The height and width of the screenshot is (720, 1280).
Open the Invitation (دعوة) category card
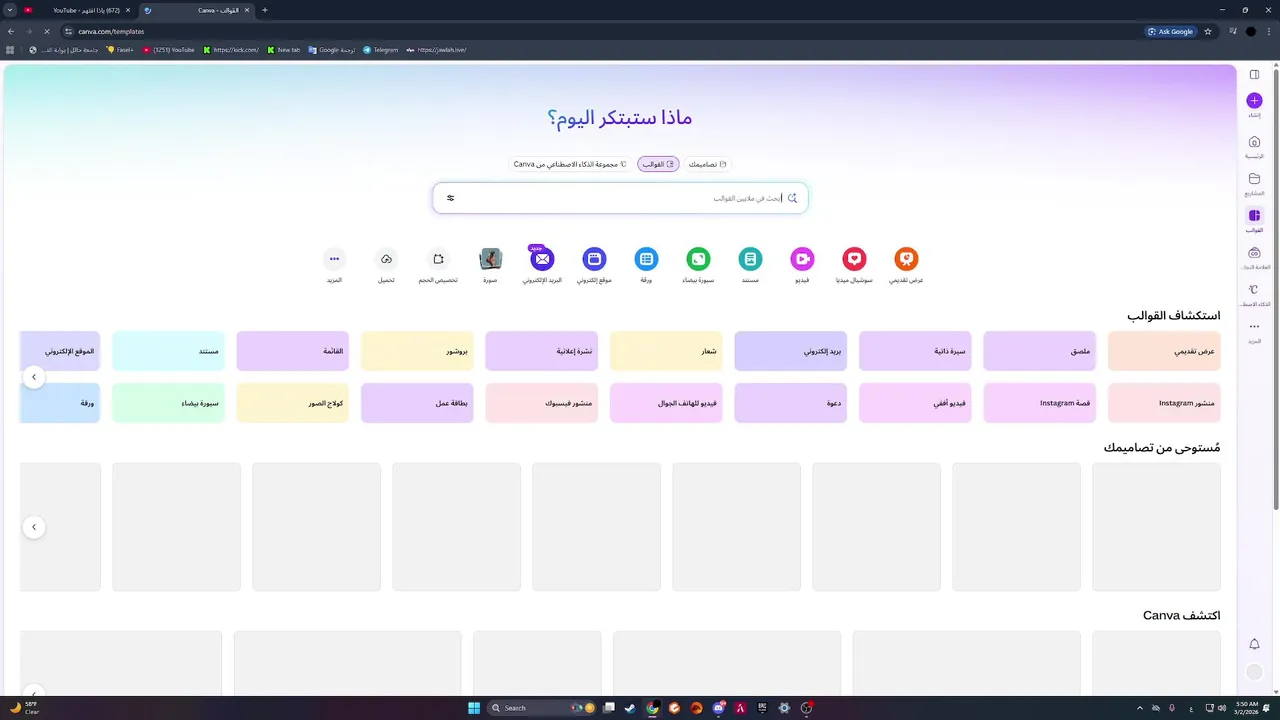(x=790, y=403)
